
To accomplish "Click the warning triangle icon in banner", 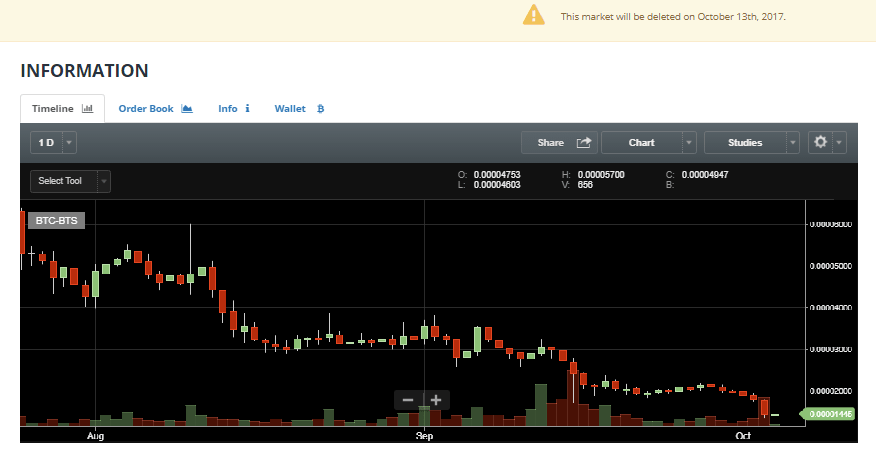I will [535, 15].
